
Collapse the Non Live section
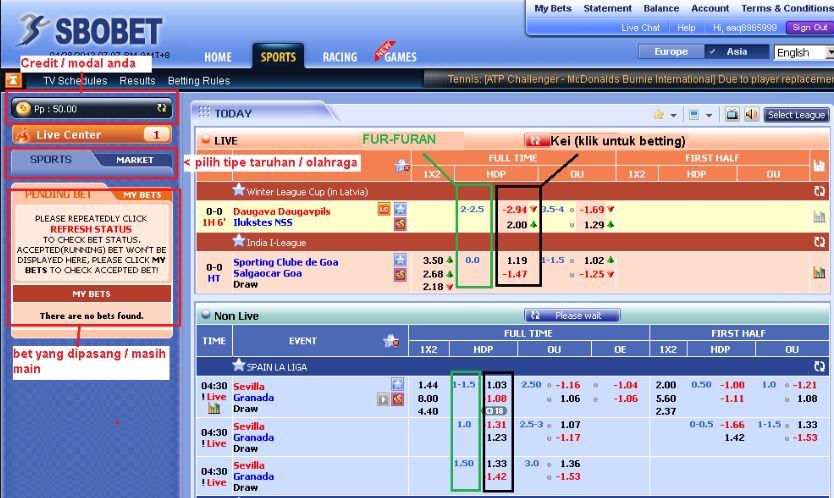coord(206,315)
